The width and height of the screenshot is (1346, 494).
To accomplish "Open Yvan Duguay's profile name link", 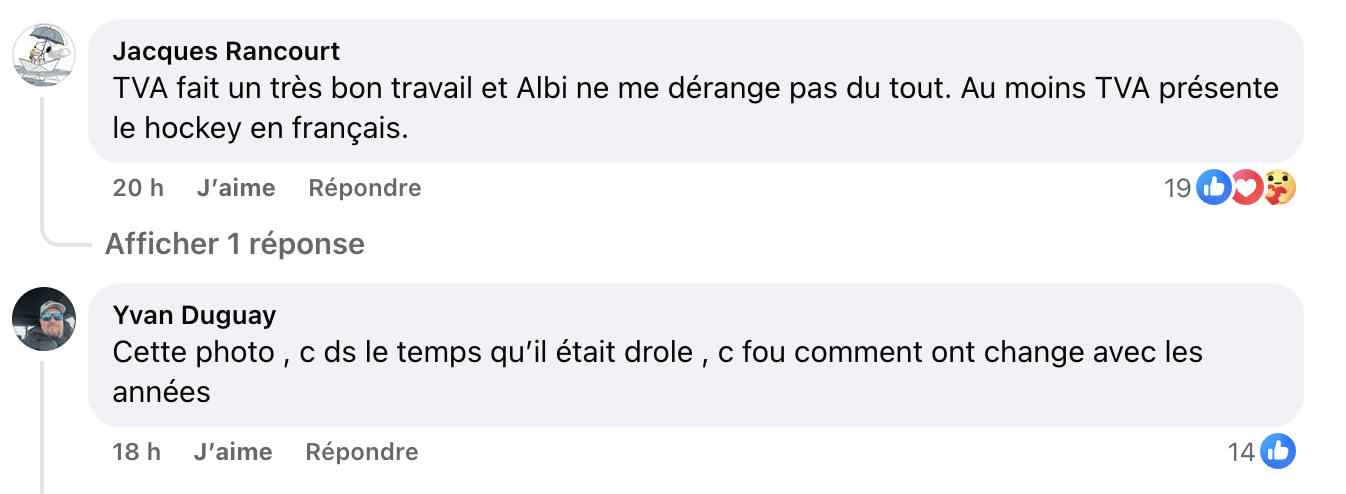I will [x=194, y=316].
